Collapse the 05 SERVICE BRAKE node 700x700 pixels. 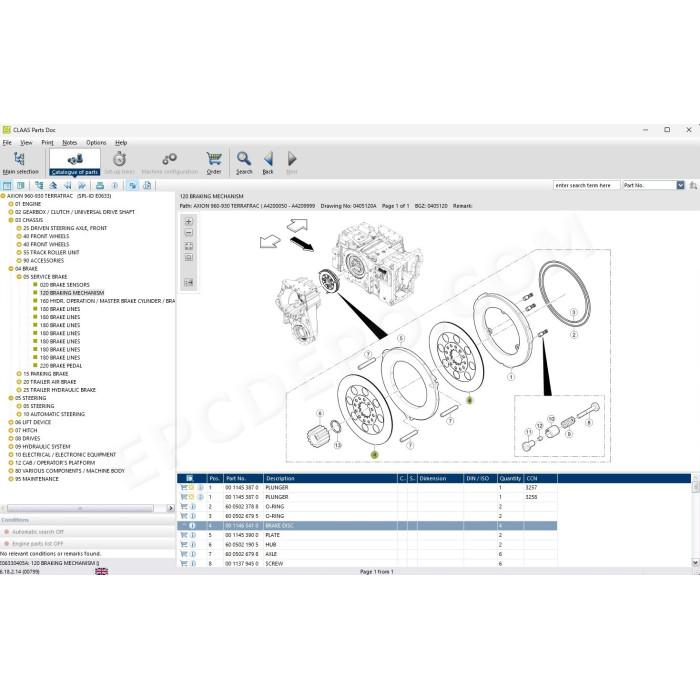(x=19, y=277)
